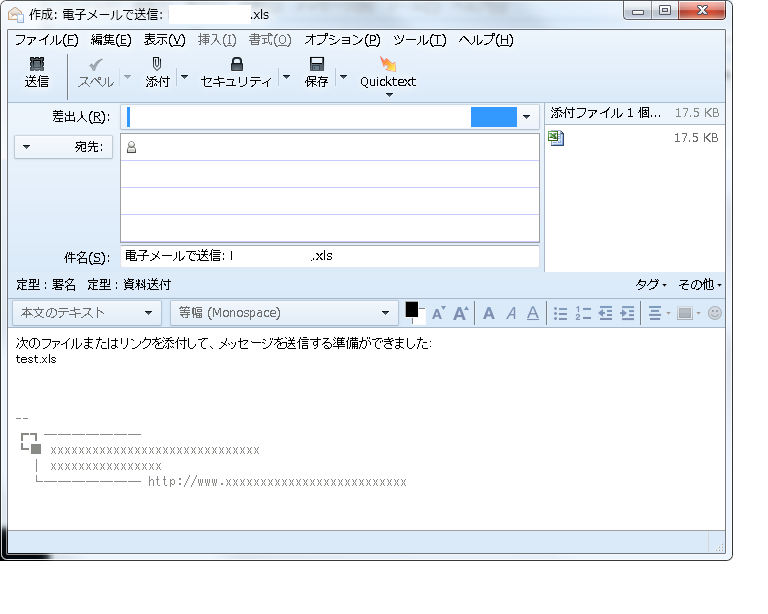Click the black text color swatch

(412, 310)
